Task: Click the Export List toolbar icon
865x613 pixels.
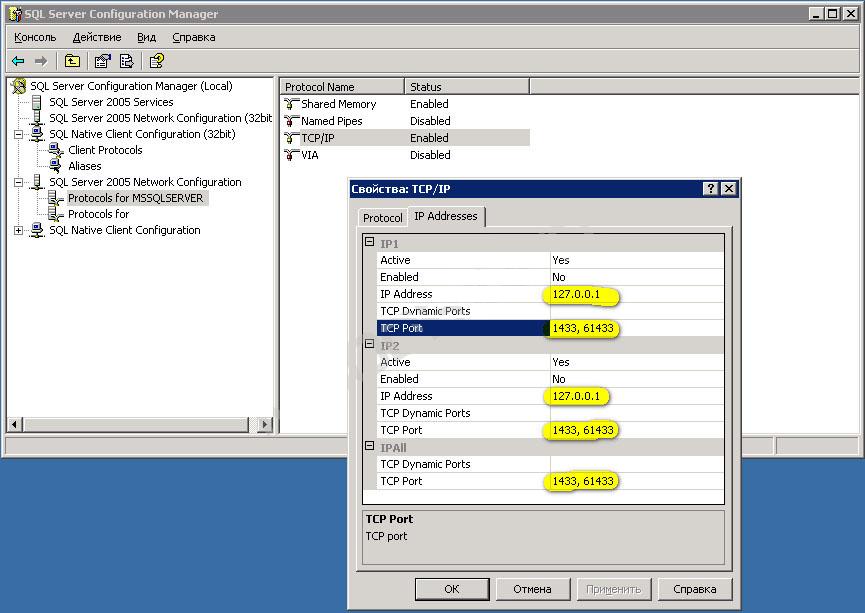Action: (127, 61)
